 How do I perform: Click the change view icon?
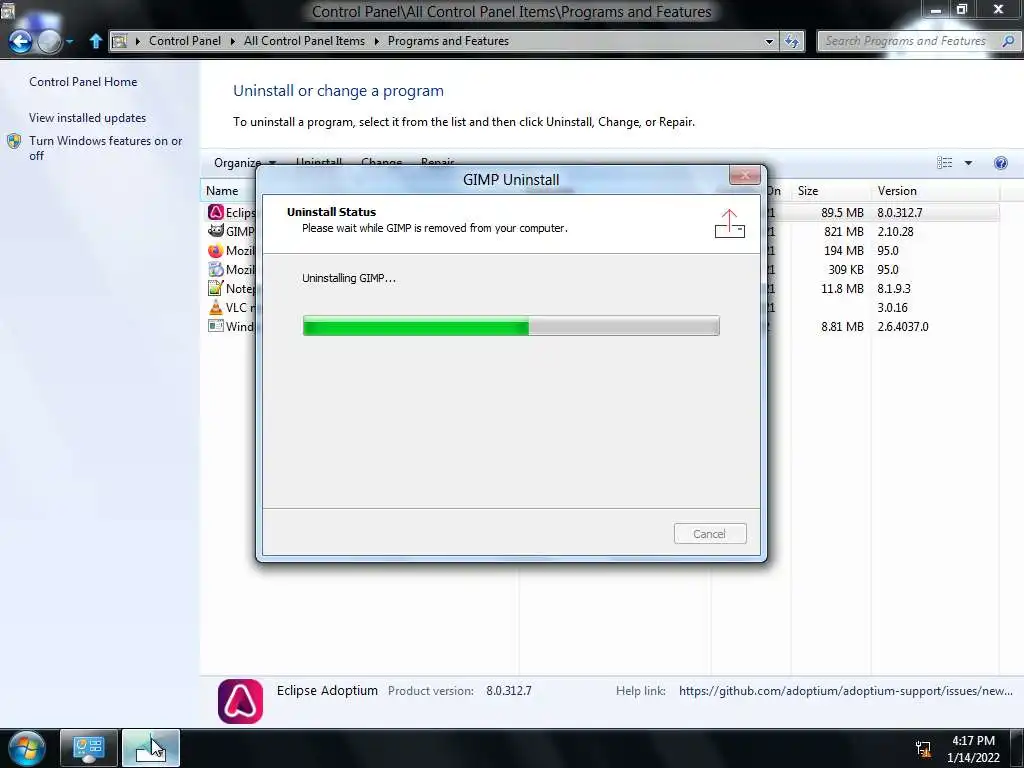(944, 163)
